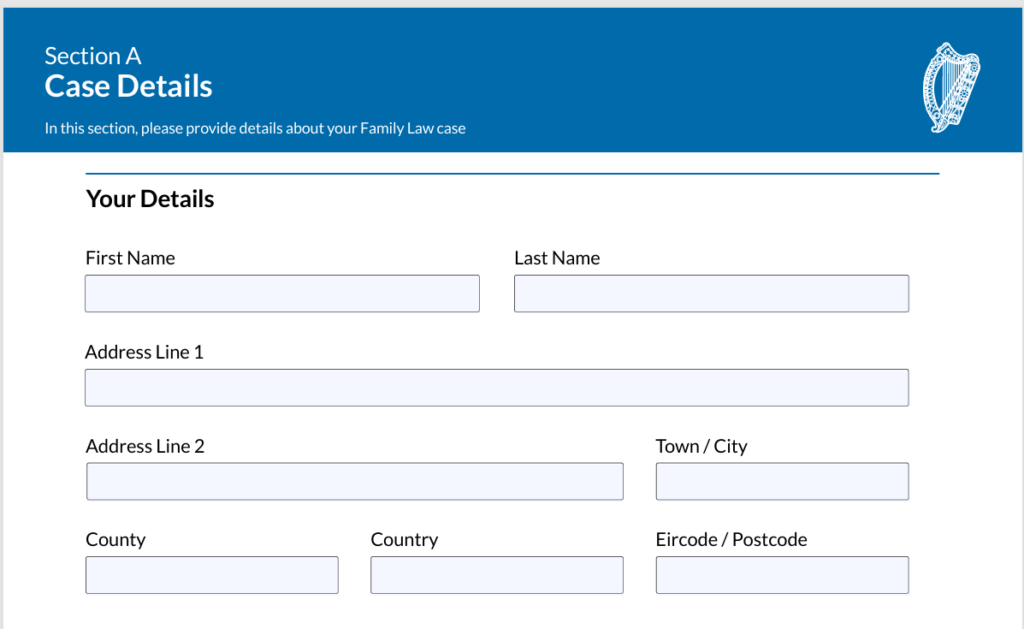Click the 'Case Details' header title
The image size is (1024, 629).
pyautogui.click(x=128, y=86)
